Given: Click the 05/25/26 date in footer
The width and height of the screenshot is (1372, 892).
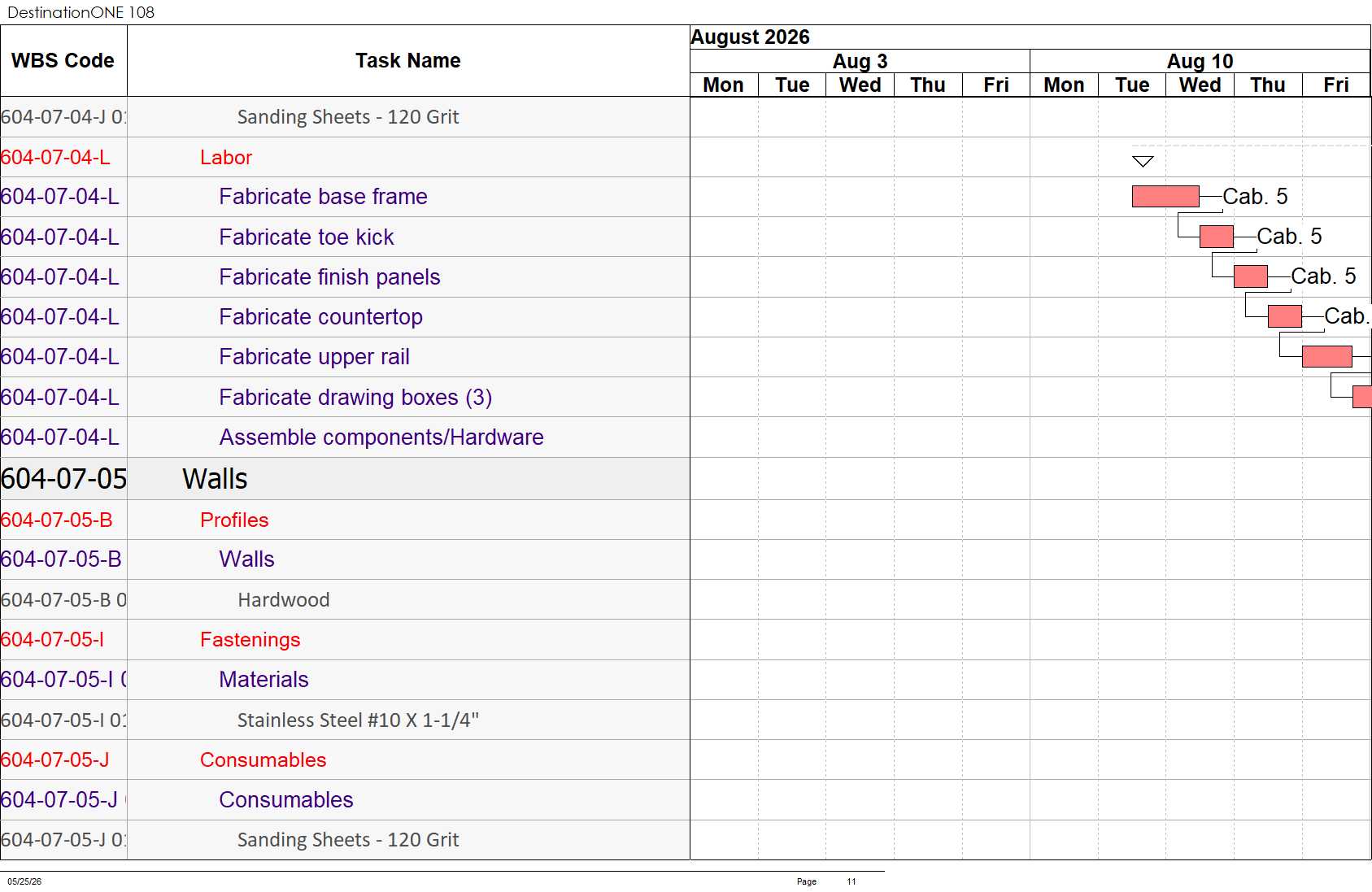Looking at the screenshot, I should [24, 881].
